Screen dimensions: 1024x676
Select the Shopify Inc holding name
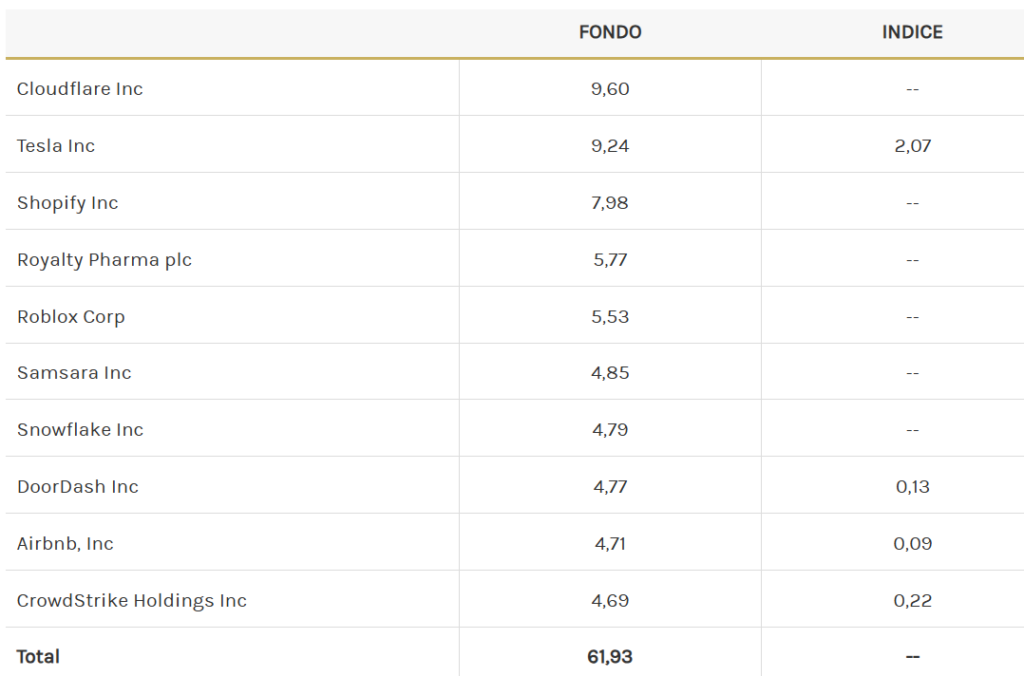pos(67,203)
